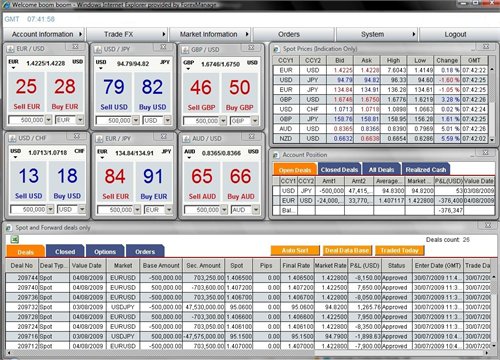Click the Auto Sort button
This screenshot has width=500, height=360.
(x=295, y=250)
